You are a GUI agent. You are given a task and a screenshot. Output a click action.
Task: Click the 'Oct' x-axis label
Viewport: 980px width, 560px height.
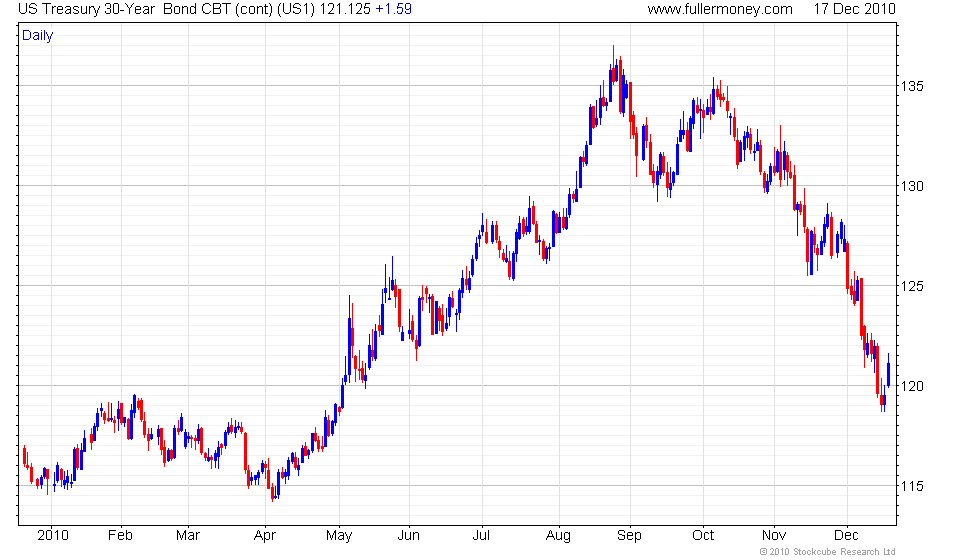pyautogui.click(x=703, y=536)
